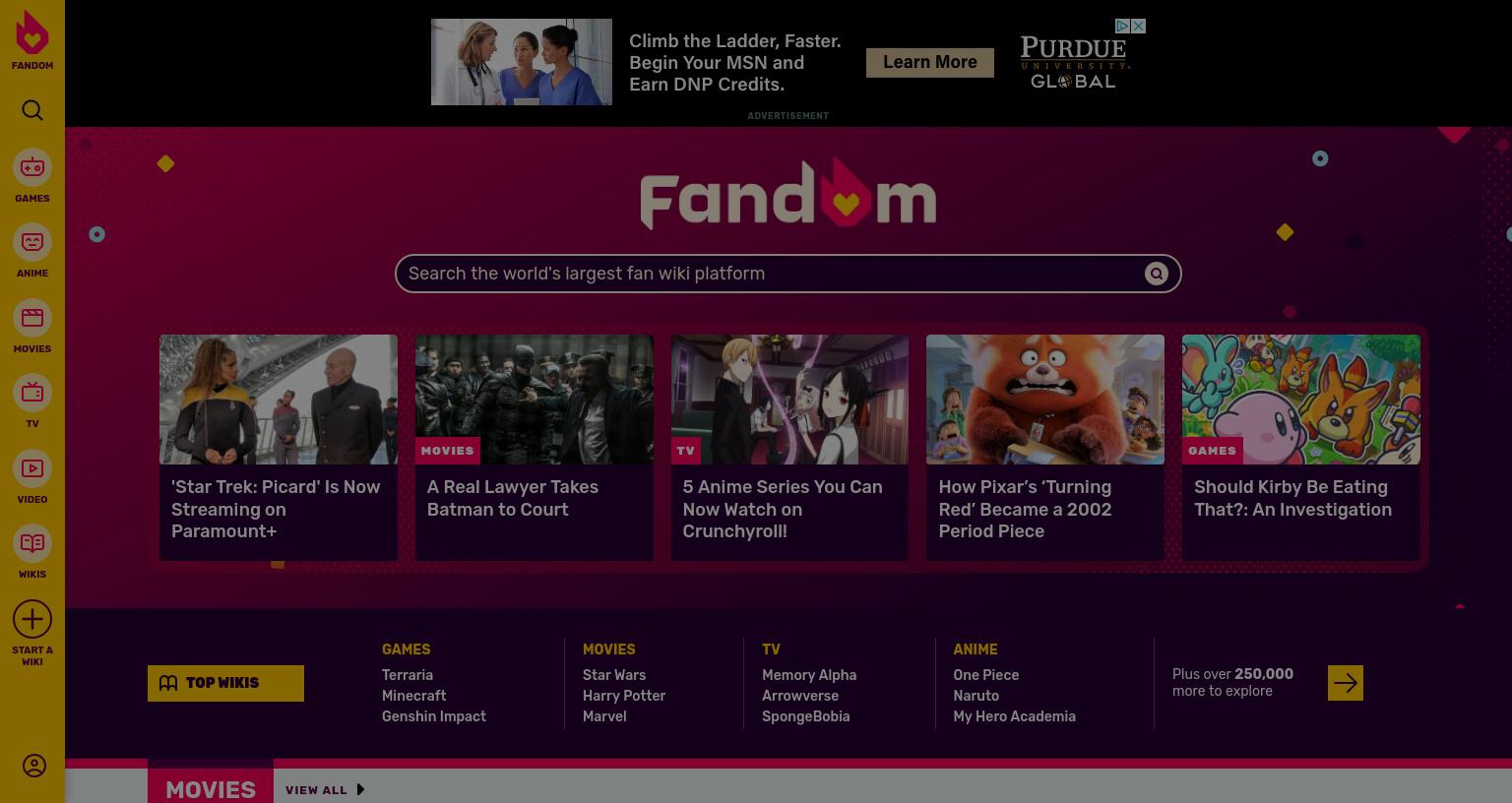This screenshot has width=1512, height=803.
Task: Open the Wikis book icon
Action: tap(32, 543)
